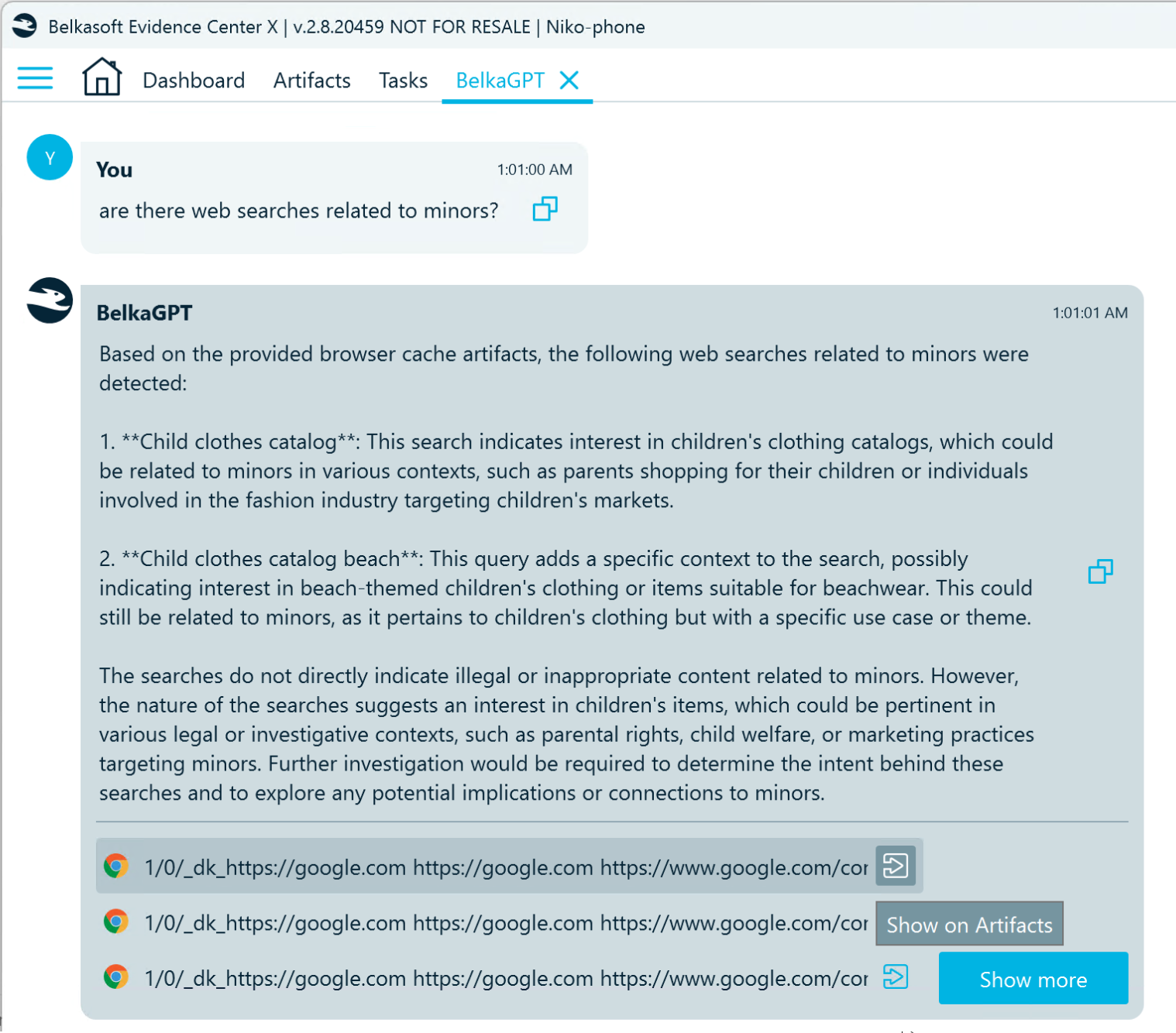Select the third google.com artifact link
Viewport: 1176px width, 1033px height.
(506, 979)
